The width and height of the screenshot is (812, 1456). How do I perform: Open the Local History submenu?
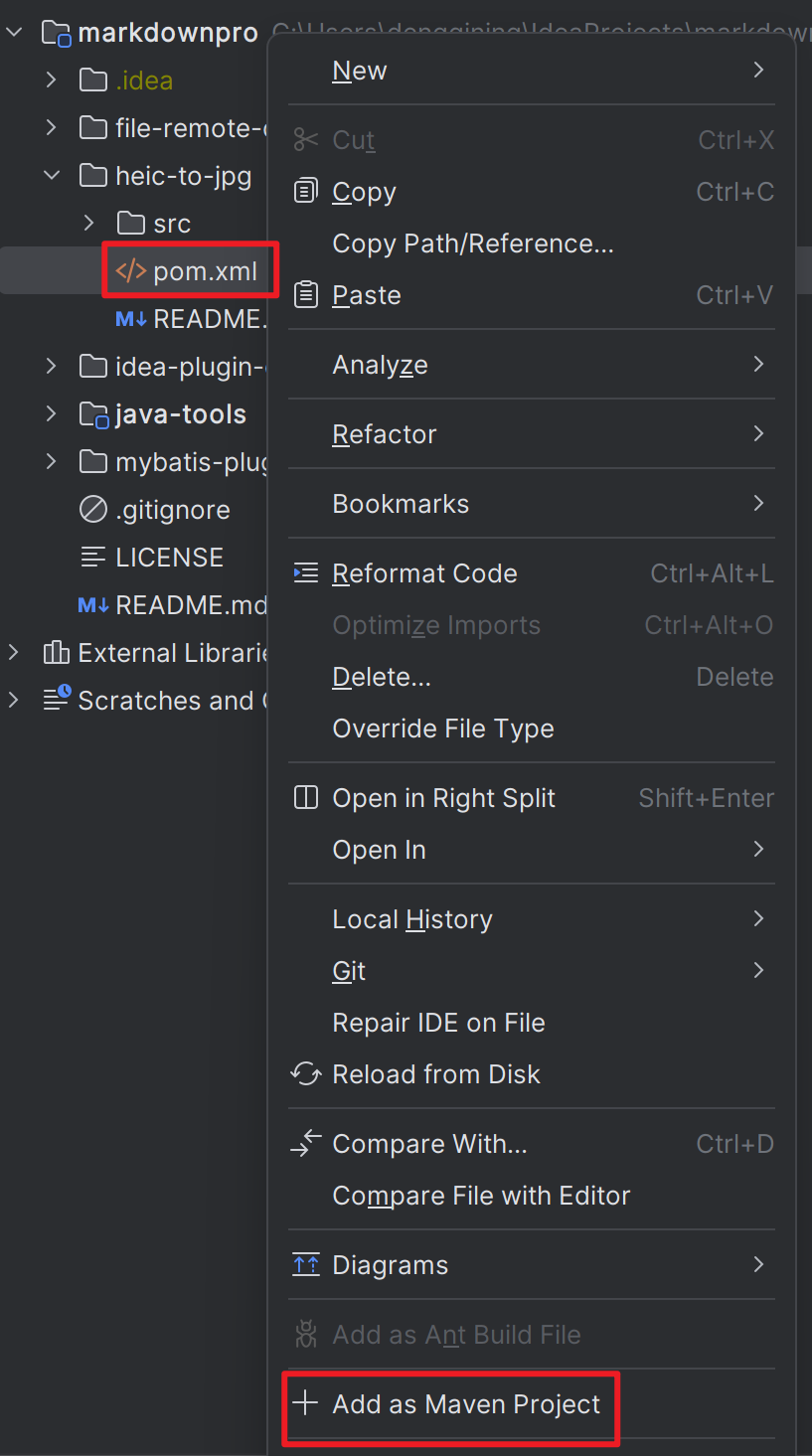[412, 919]
